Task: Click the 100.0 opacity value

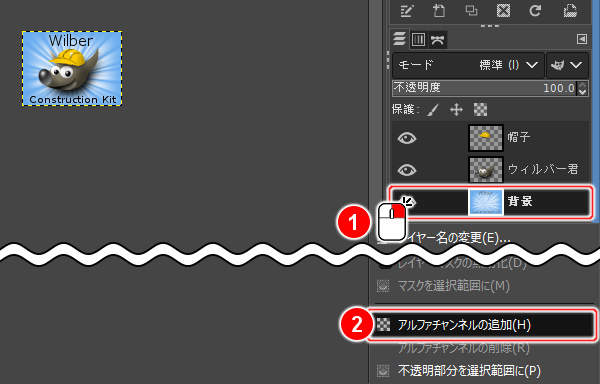Action: [x=559, y=88]
